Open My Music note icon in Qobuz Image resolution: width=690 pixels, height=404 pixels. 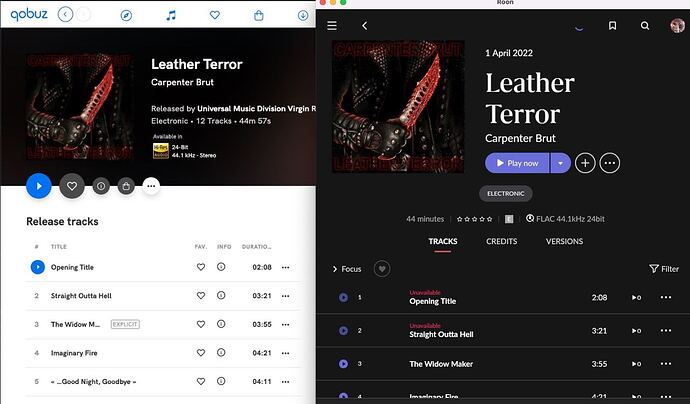tap(171, 15)
